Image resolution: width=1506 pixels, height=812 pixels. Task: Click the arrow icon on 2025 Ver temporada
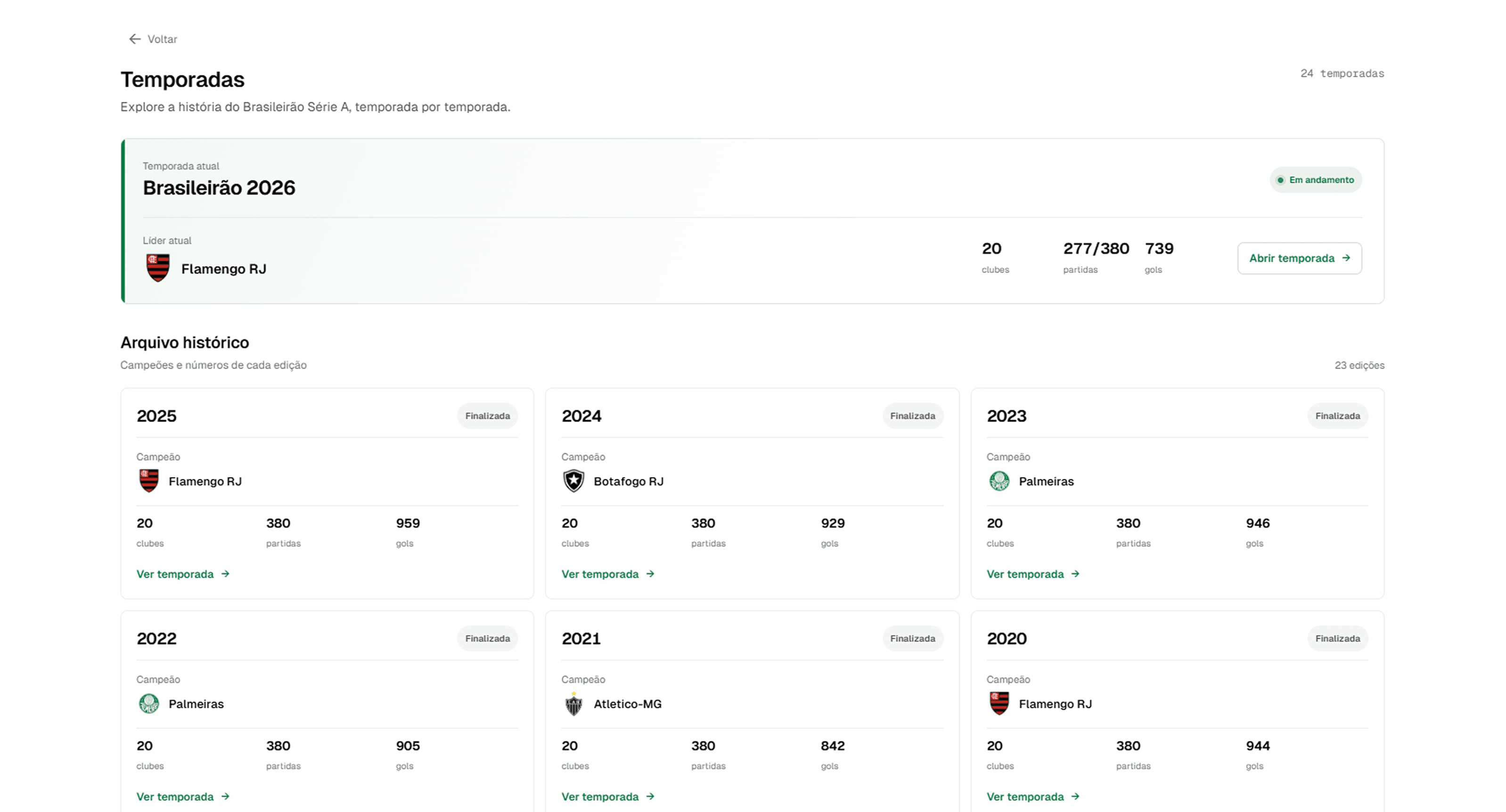pos(225,574)
